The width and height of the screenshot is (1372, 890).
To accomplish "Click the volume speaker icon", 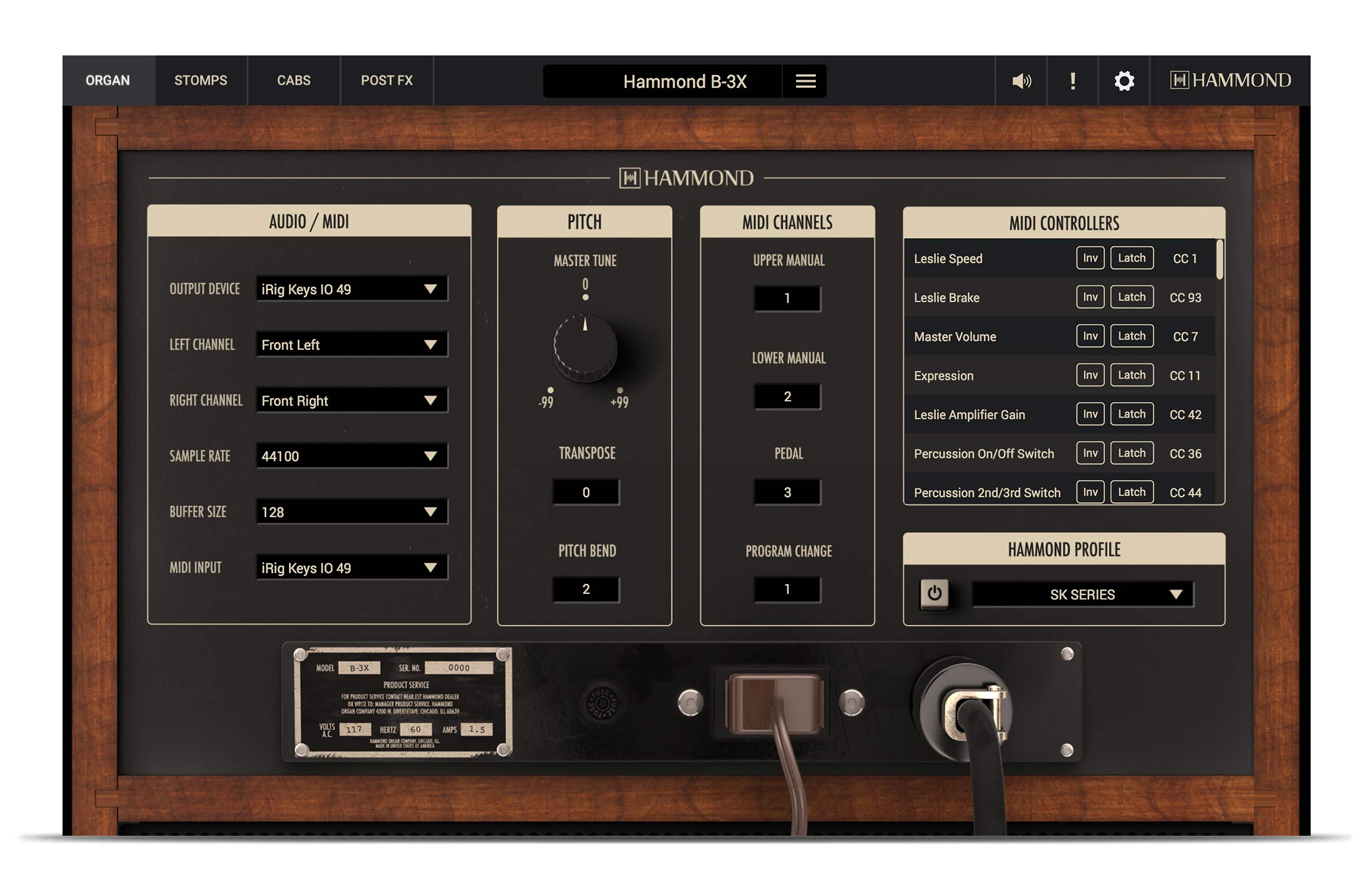I will (1021, 81).
